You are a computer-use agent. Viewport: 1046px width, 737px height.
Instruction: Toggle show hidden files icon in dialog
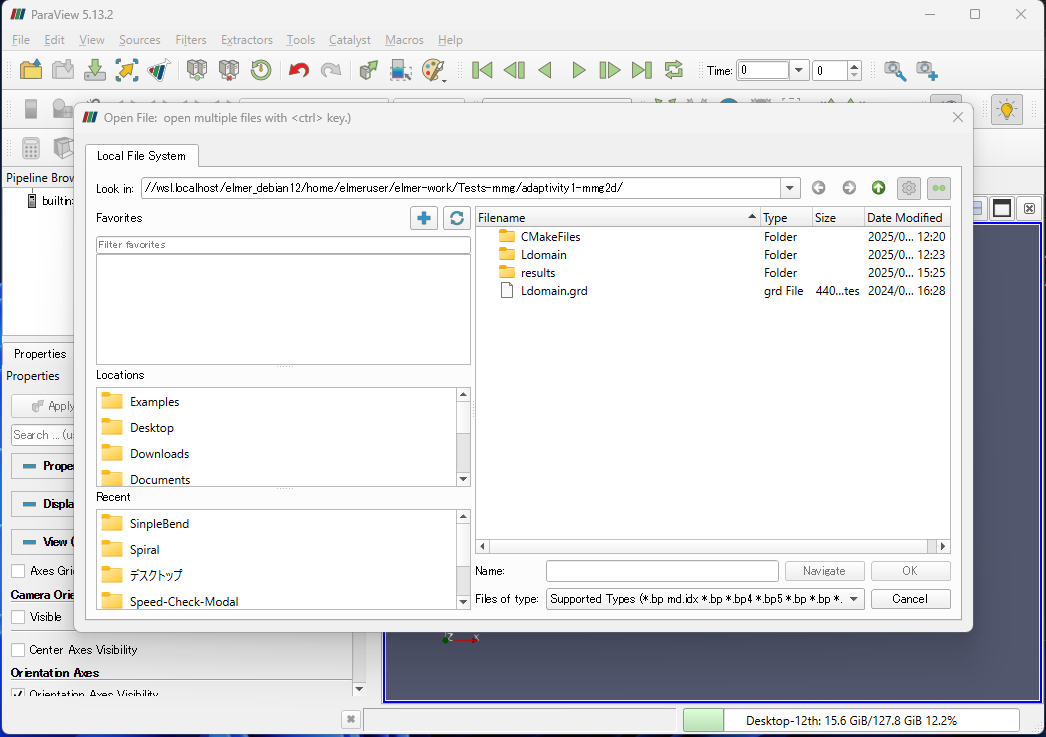click(939, 188)
